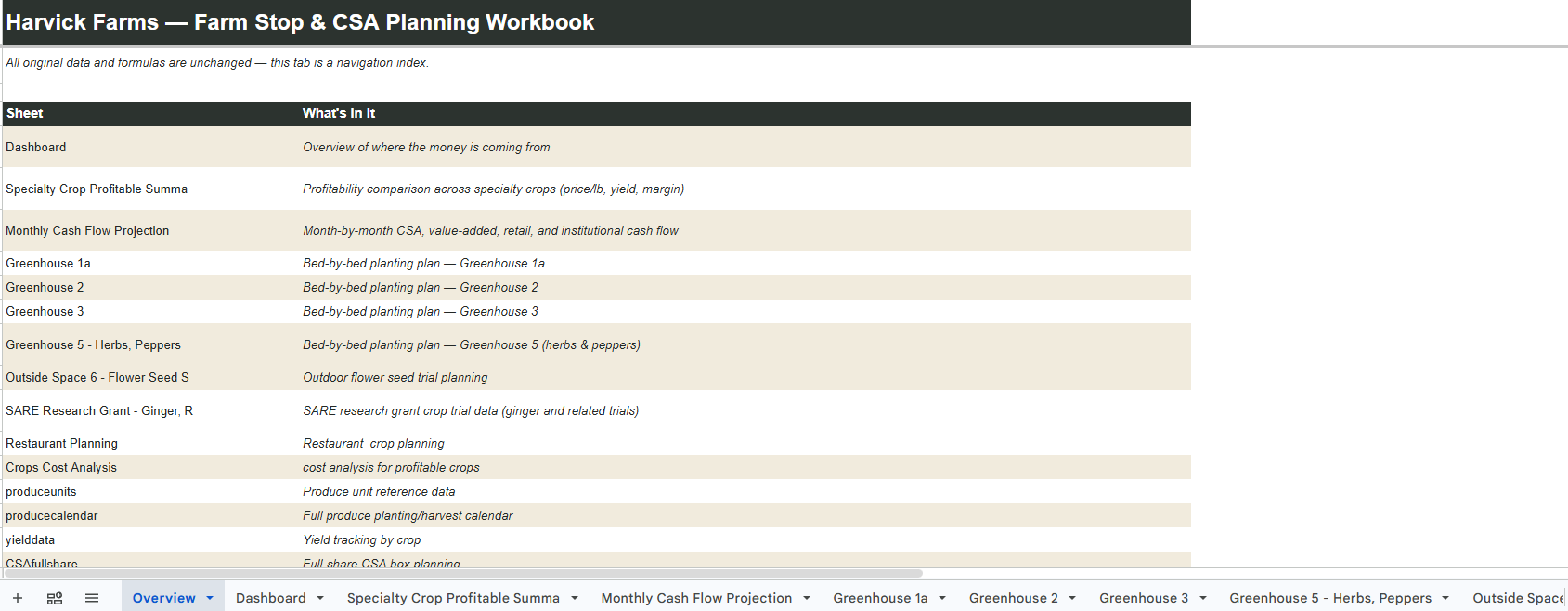Viewport: 1568px width, 611px height.
Task: Open the all sheets list icon
Action: (92, 598)
